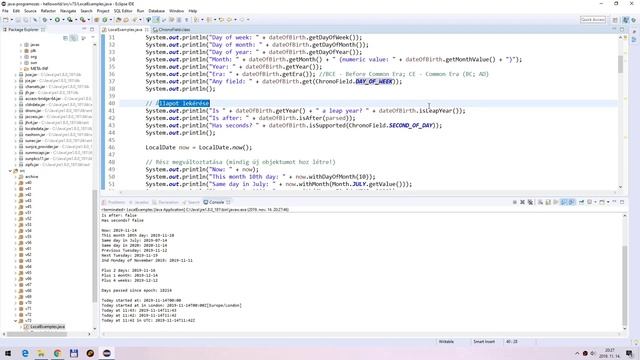Open the Windows Start button
This screenshot has width=640, height=360.
8,353
